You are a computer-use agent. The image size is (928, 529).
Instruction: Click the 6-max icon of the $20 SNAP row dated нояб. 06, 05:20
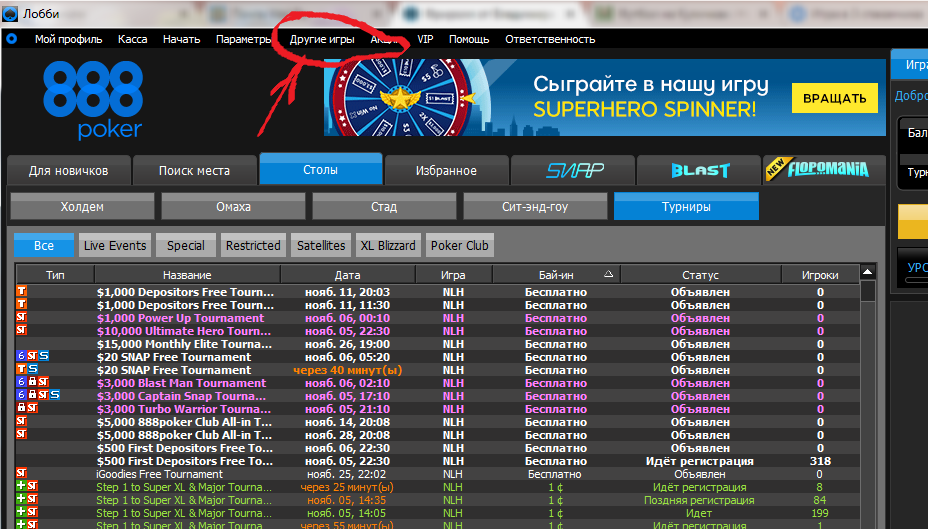[21, 356]
